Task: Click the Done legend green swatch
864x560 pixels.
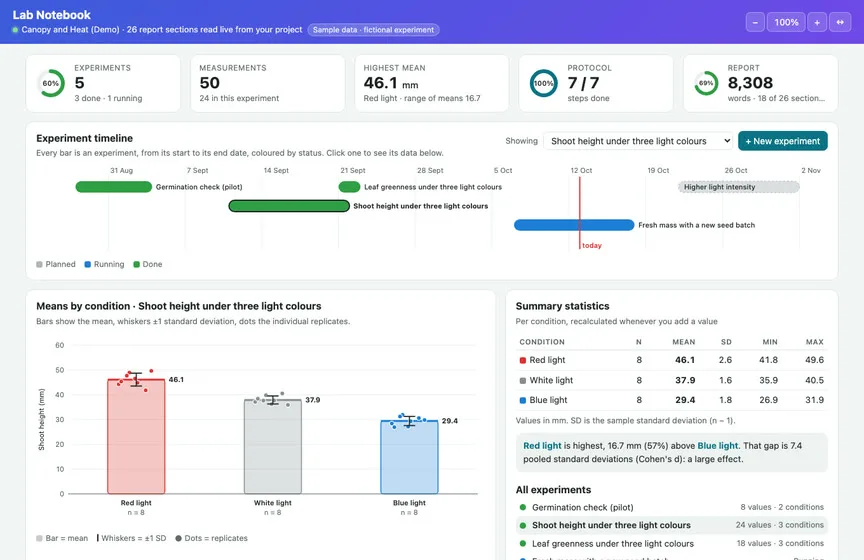Action: point(136,265)
